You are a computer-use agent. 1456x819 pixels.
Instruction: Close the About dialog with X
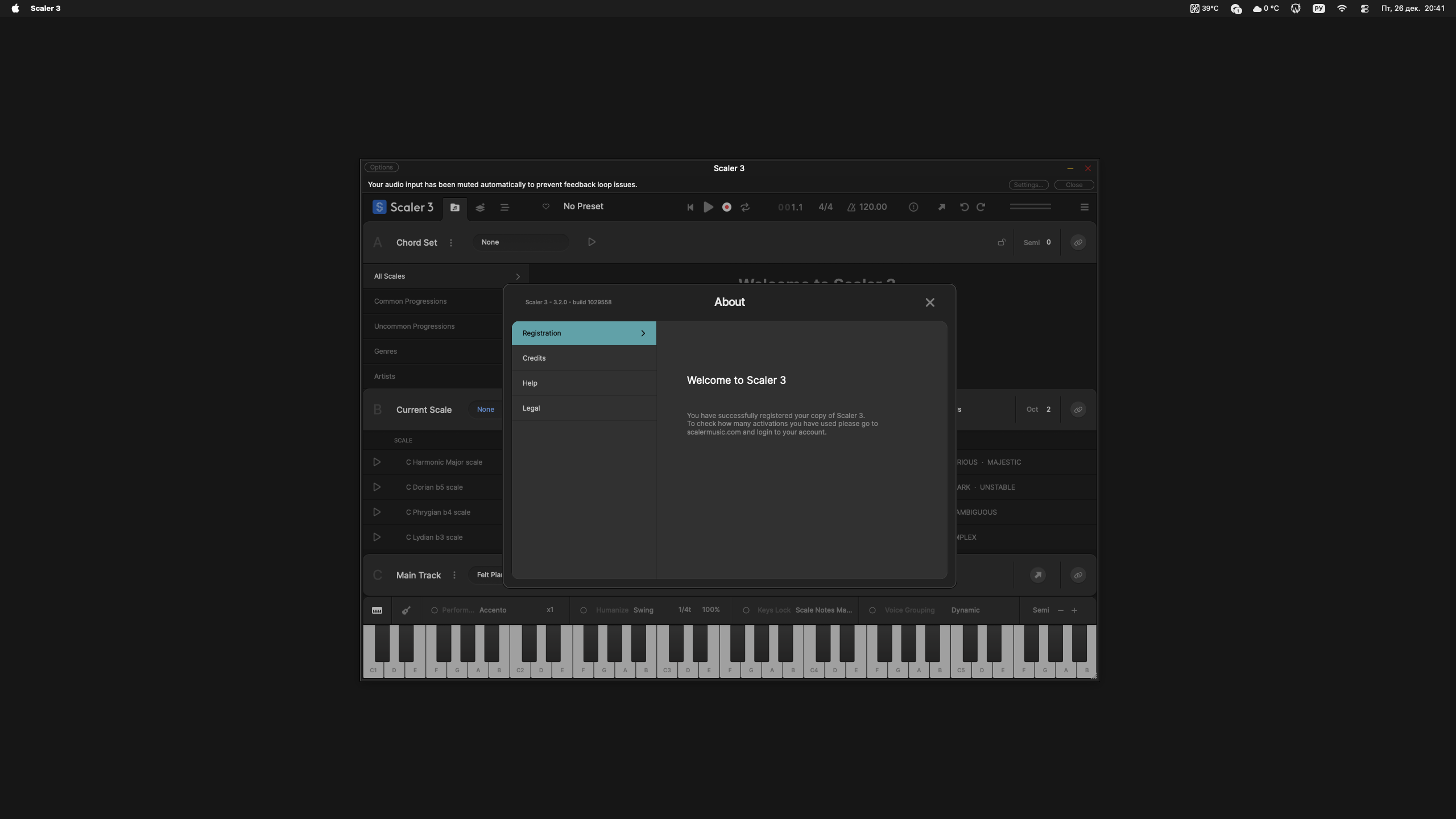(x=930, y=303)
